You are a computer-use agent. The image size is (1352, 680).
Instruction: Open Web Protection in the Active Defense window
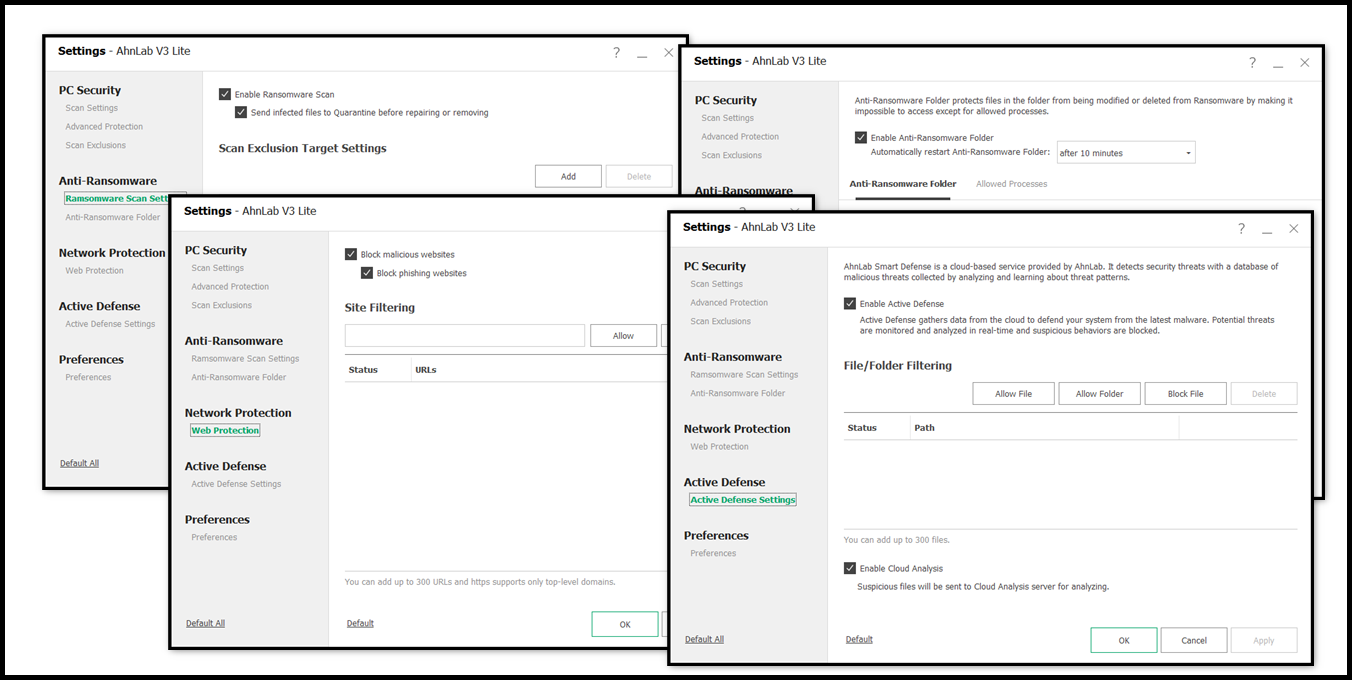(x=720, y=447)
